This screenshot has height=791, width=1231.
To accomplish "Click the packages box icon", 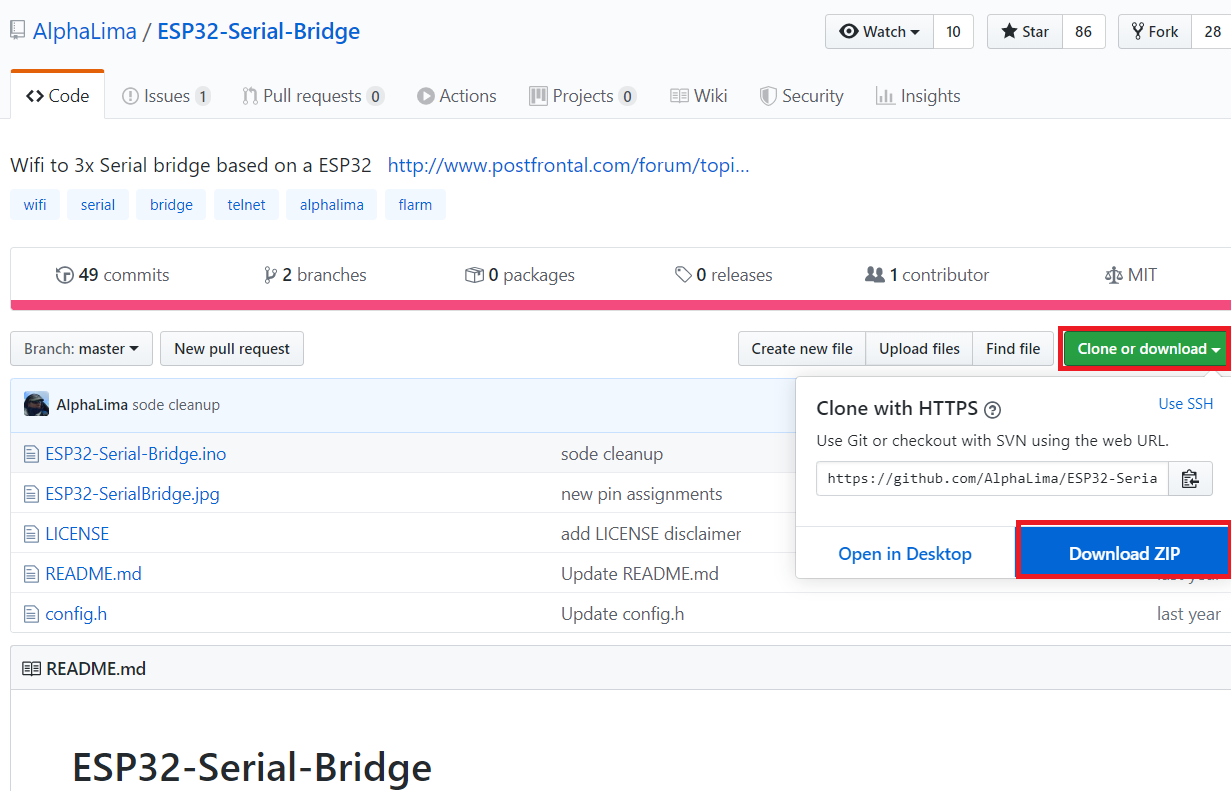I will [474, 275].
